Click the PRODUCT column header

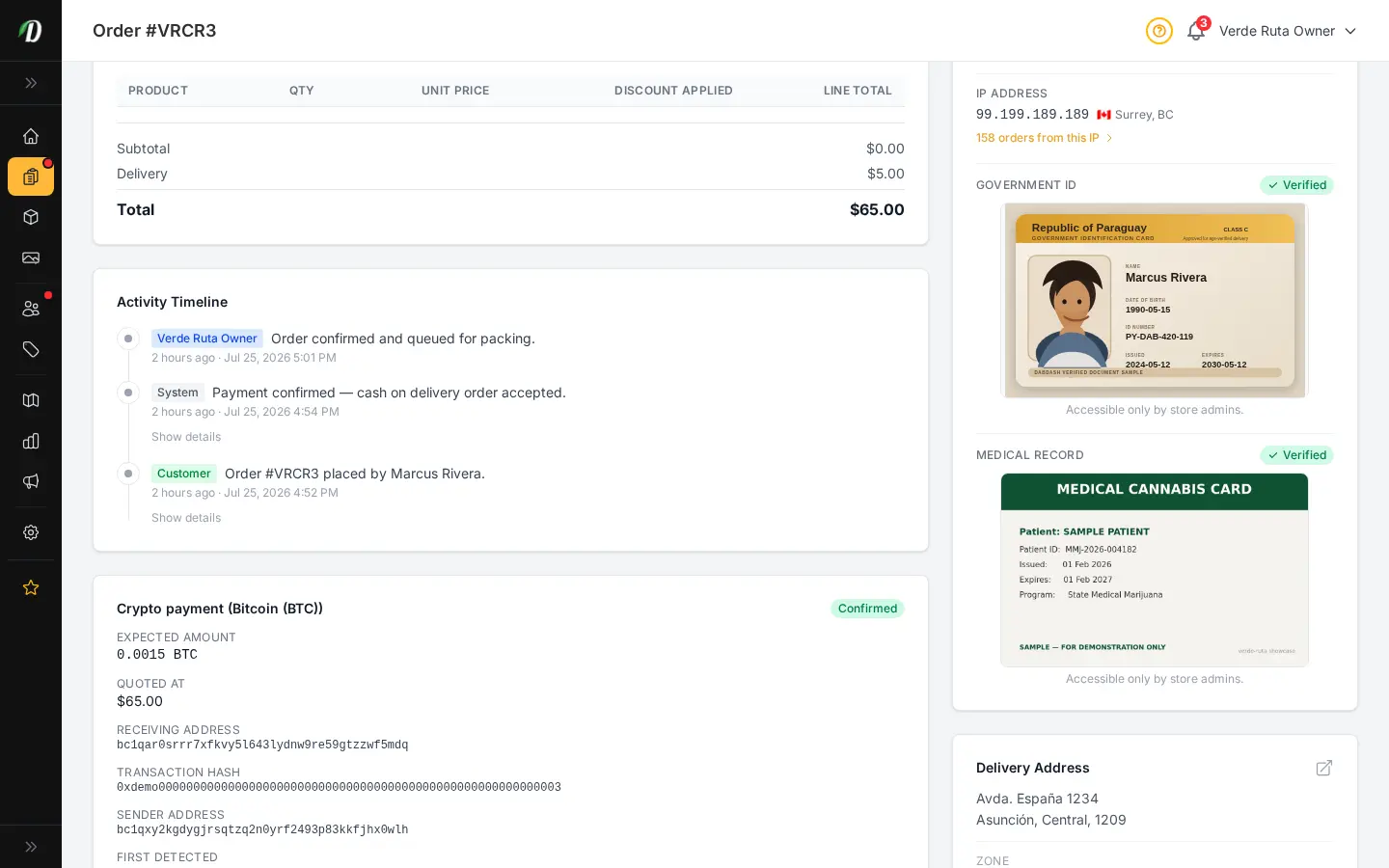tap(158, 91)
